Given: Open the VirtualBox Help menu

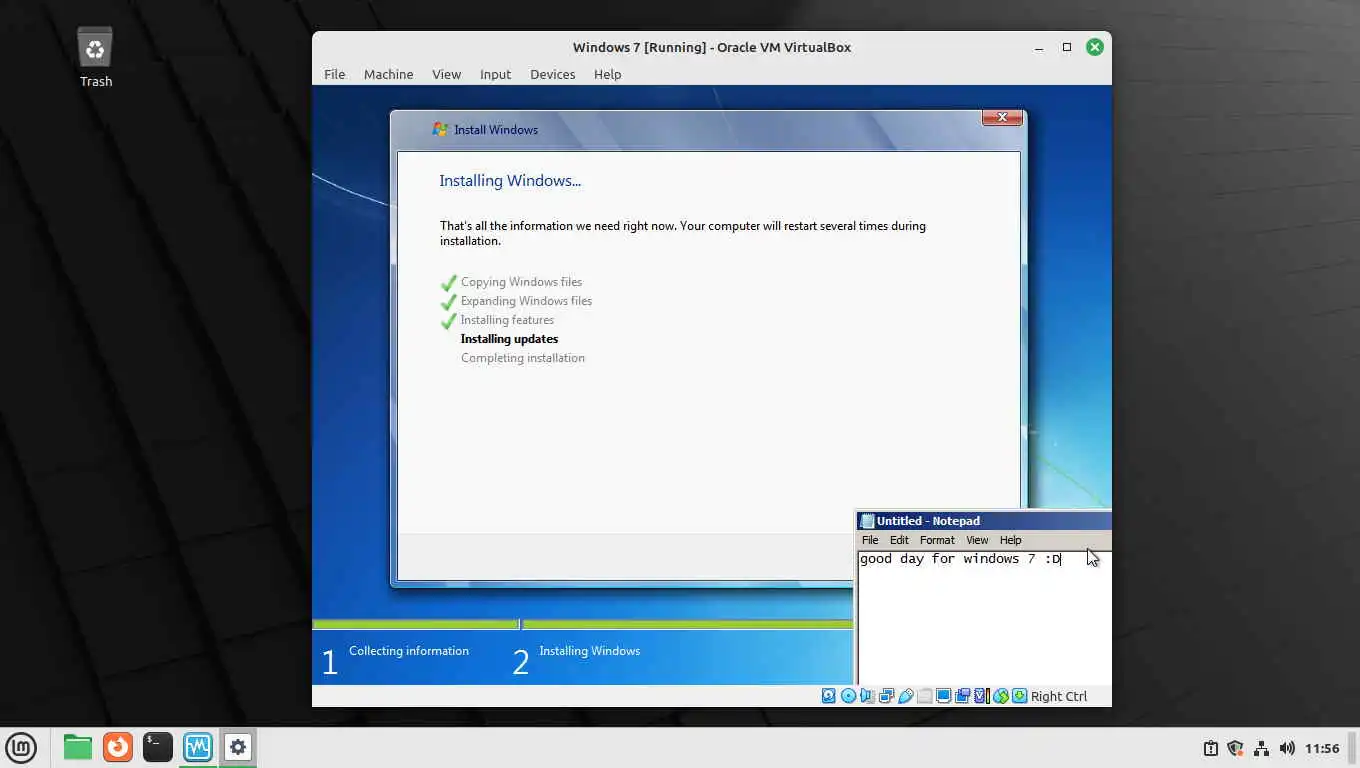Looking at the screenshot, I should (607, 74).
